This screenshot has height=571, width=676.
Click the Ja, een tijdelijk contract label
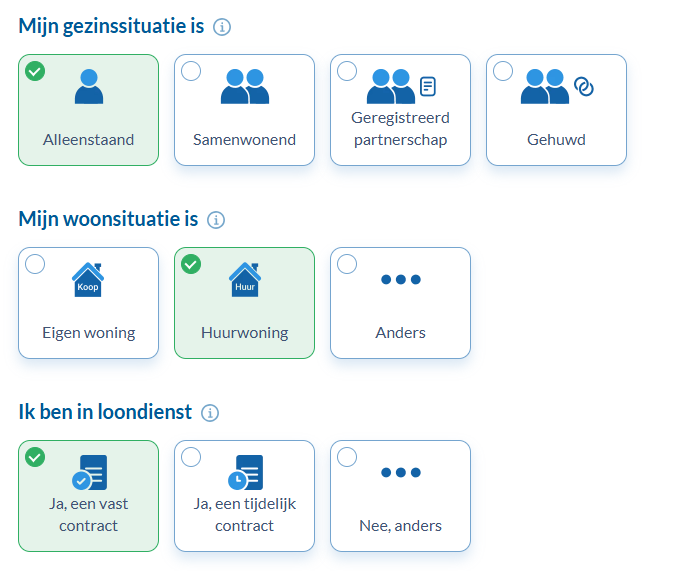[x=244, y=515]
